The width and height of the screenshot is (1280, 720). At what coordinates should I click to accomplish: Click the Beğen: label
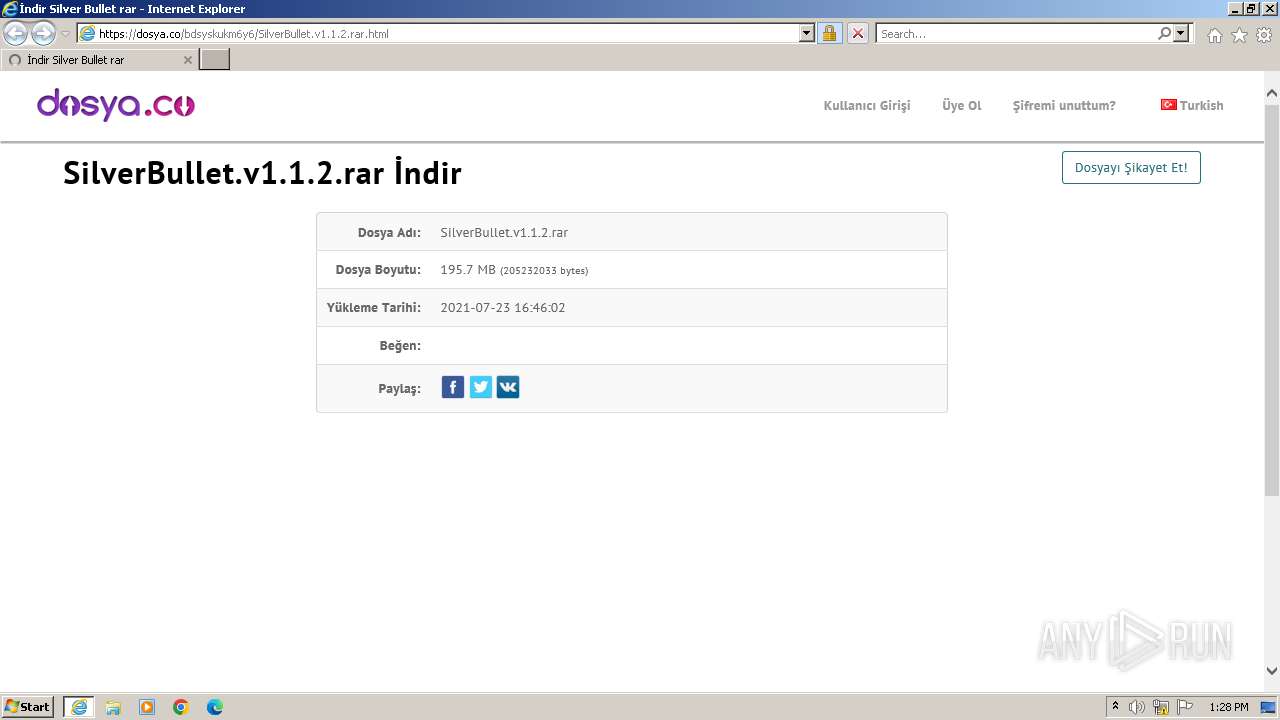[x=400, y=346]
